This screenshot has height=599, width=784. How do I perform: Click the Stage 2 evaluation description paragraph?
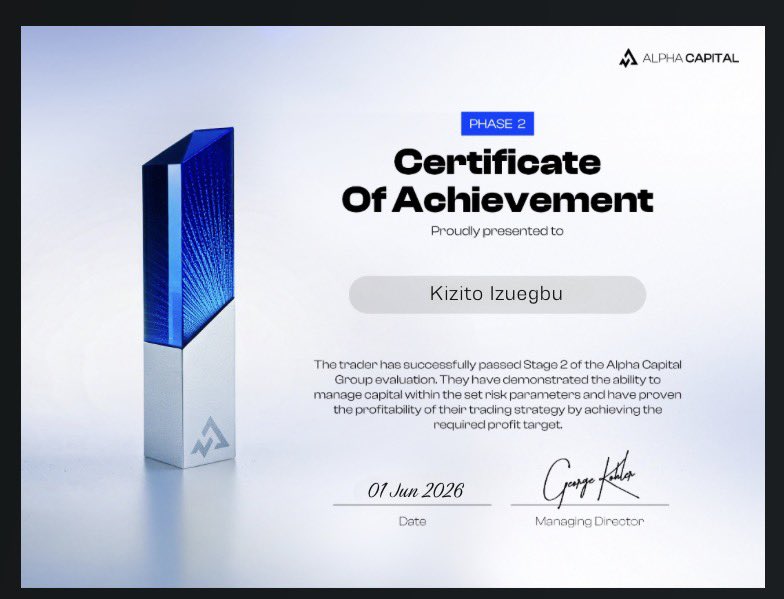click(x=498, y=394)
